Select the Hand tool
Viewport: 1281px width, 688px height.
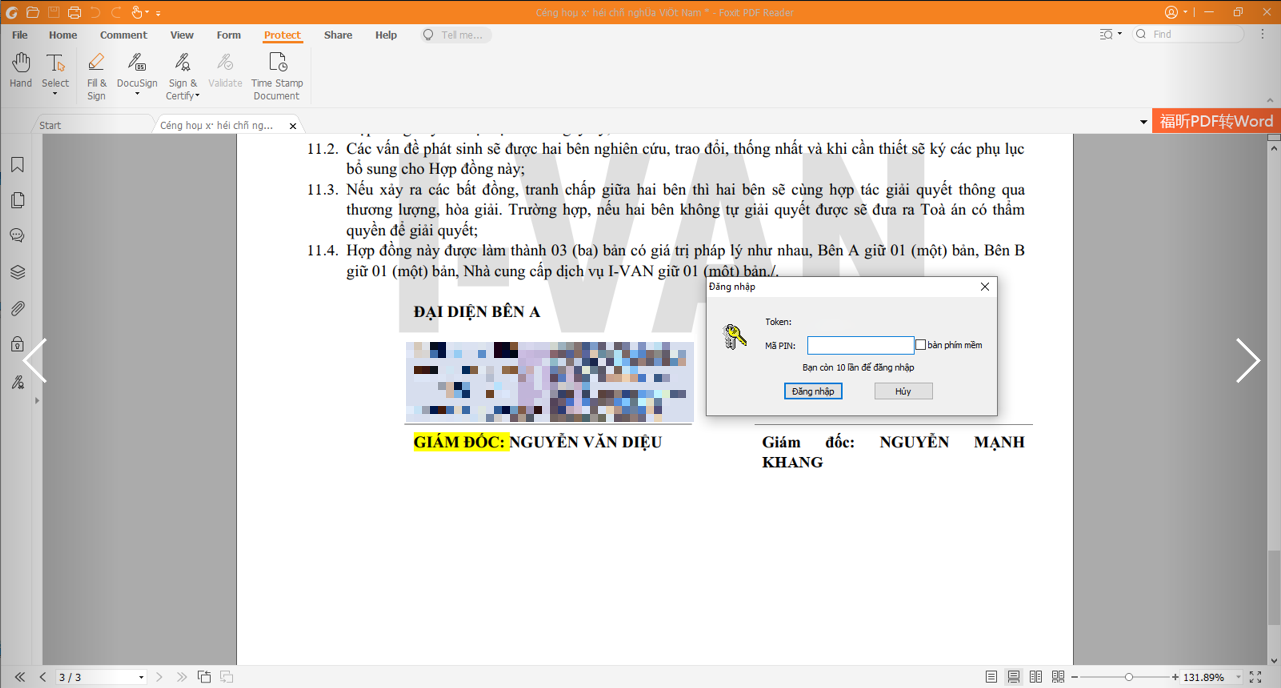[x=21, y=70]
